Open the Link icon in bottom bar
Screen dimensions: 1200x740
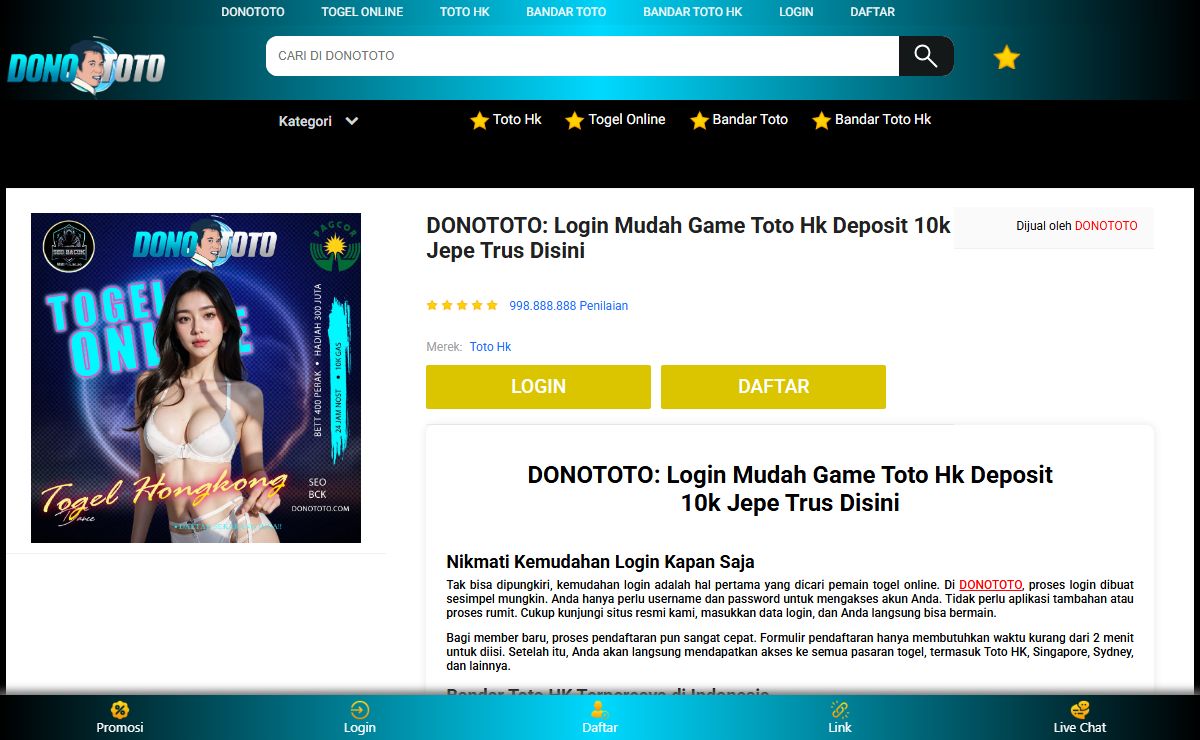840,710
